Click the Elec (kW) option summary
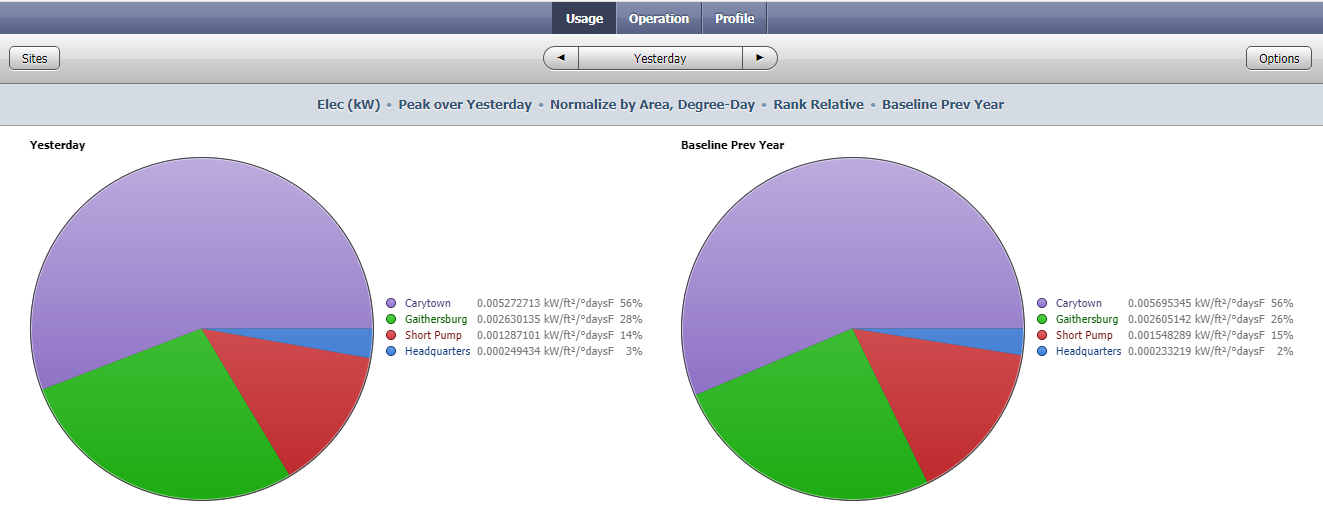The width and height of the screenshot is (1323, 510). tap(349, 104)
